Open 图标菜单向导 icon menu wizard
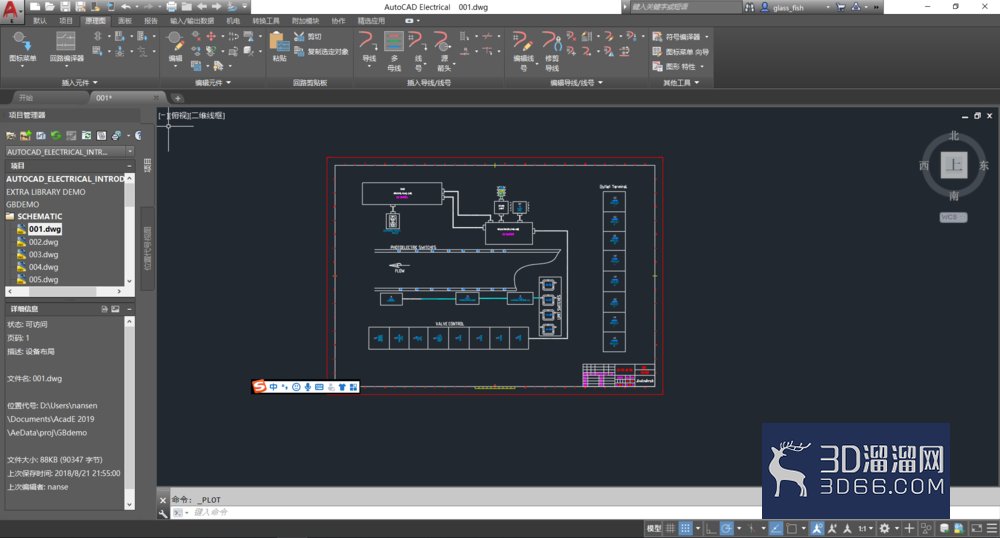This screenshot has height=538, width=1000. (680, 52)
